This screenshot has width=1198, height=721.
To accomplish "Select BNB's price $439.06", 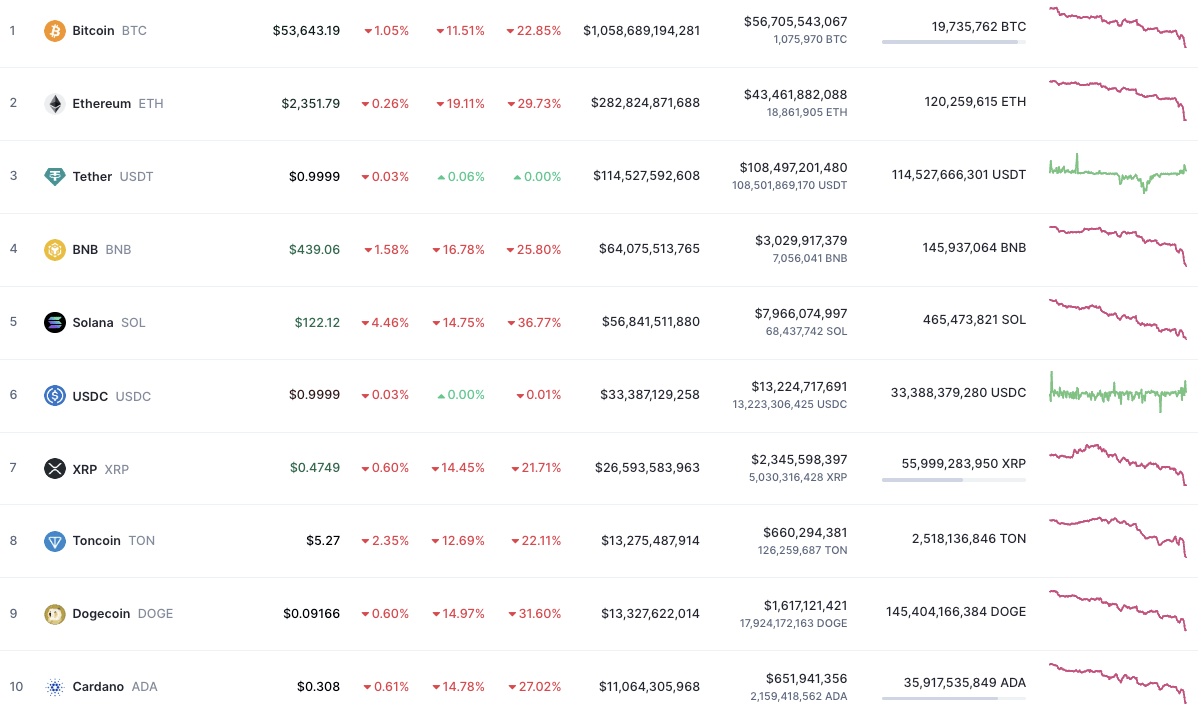I will coord(315,250).
